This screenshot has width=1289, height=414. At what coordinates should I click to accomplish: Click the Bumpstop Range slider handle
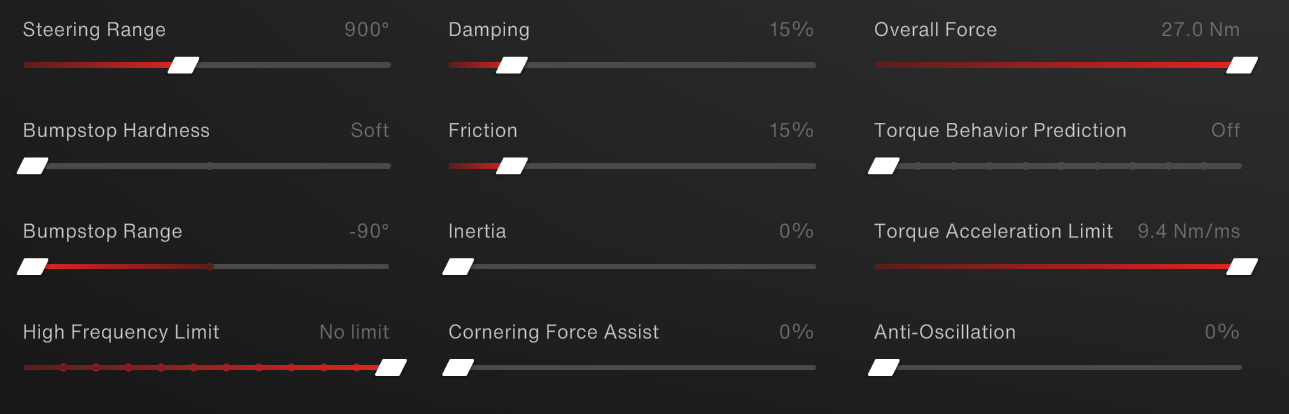(33, 267)
